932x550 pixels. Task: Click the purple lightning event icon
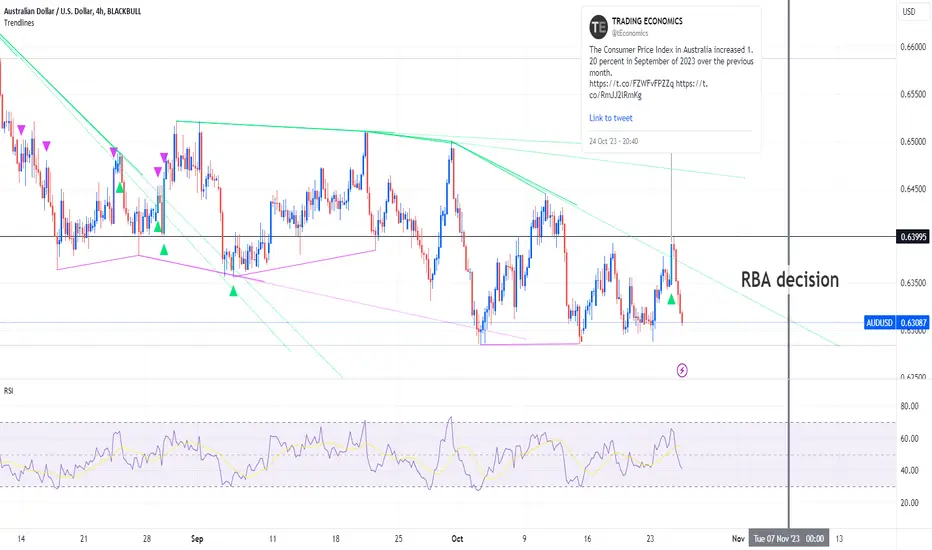coord(682,370)
